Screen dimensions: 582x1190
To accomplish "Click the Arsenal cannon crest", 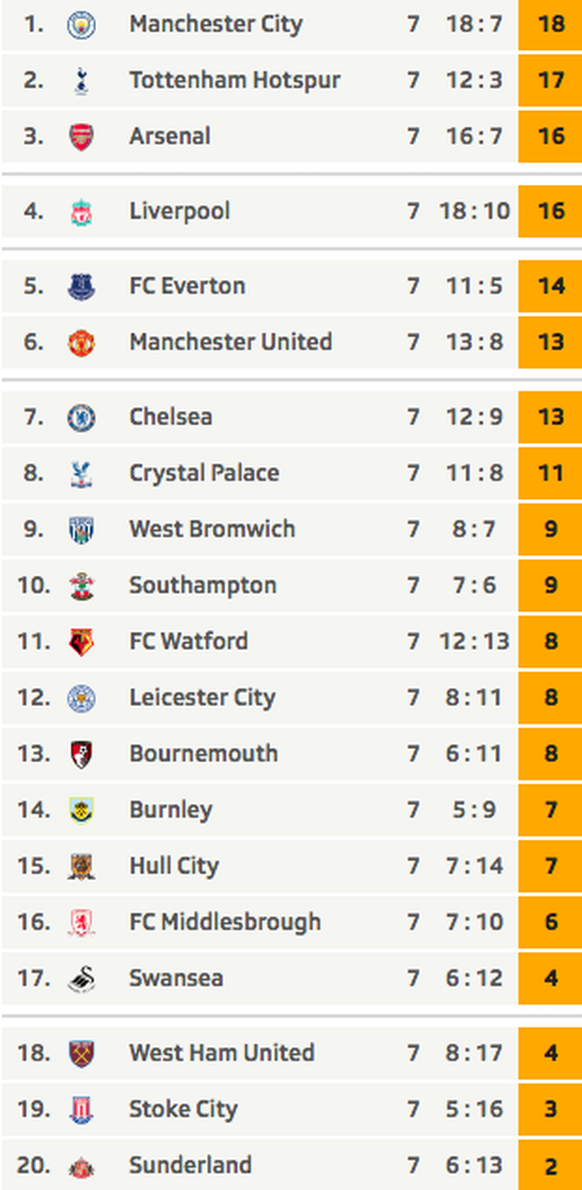I will [x=81, y=137].
